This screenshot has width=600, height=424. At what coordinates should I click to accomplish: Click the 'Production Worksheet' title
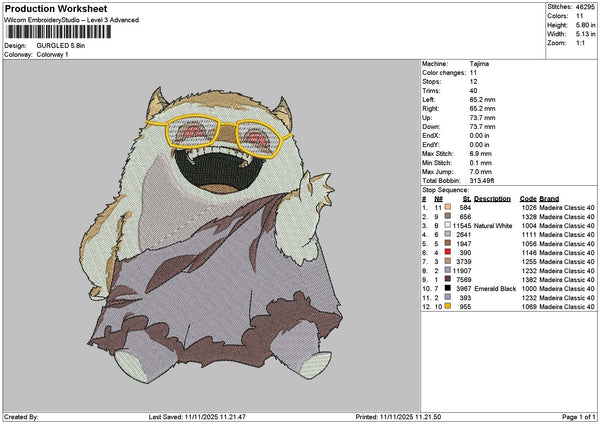coord(56,9)
